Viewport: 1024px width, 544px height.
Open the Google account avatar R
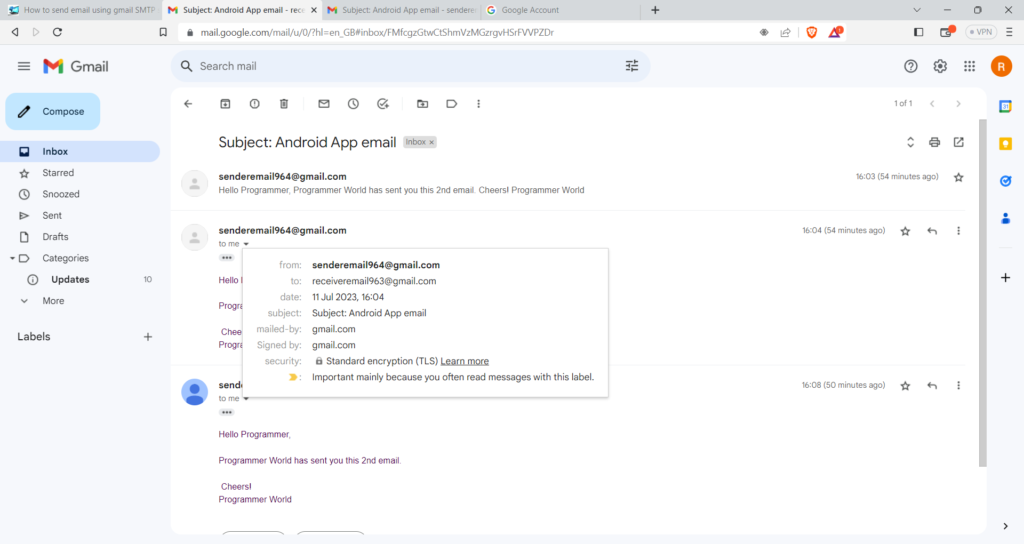1001,66
